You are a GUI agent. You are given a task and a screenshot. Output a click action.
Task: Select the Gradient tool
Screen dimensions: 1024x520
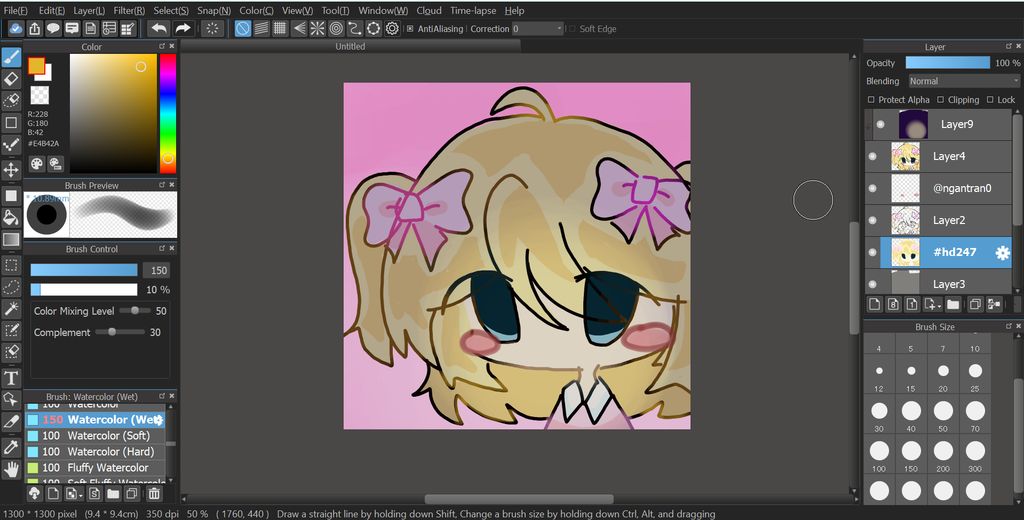point(11,240)
